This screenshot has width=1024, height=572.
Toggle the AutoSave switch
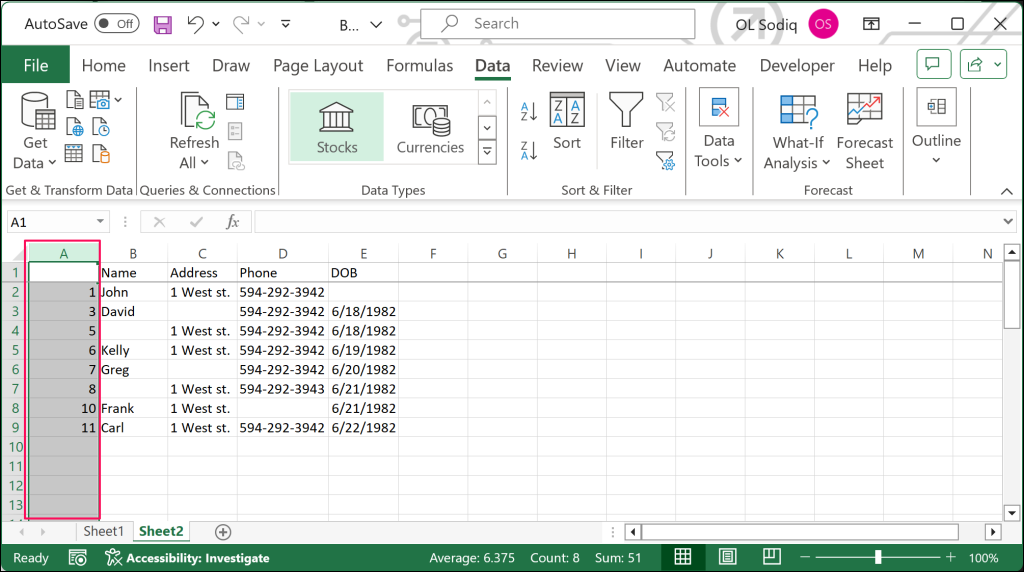[x=116, y=24]
